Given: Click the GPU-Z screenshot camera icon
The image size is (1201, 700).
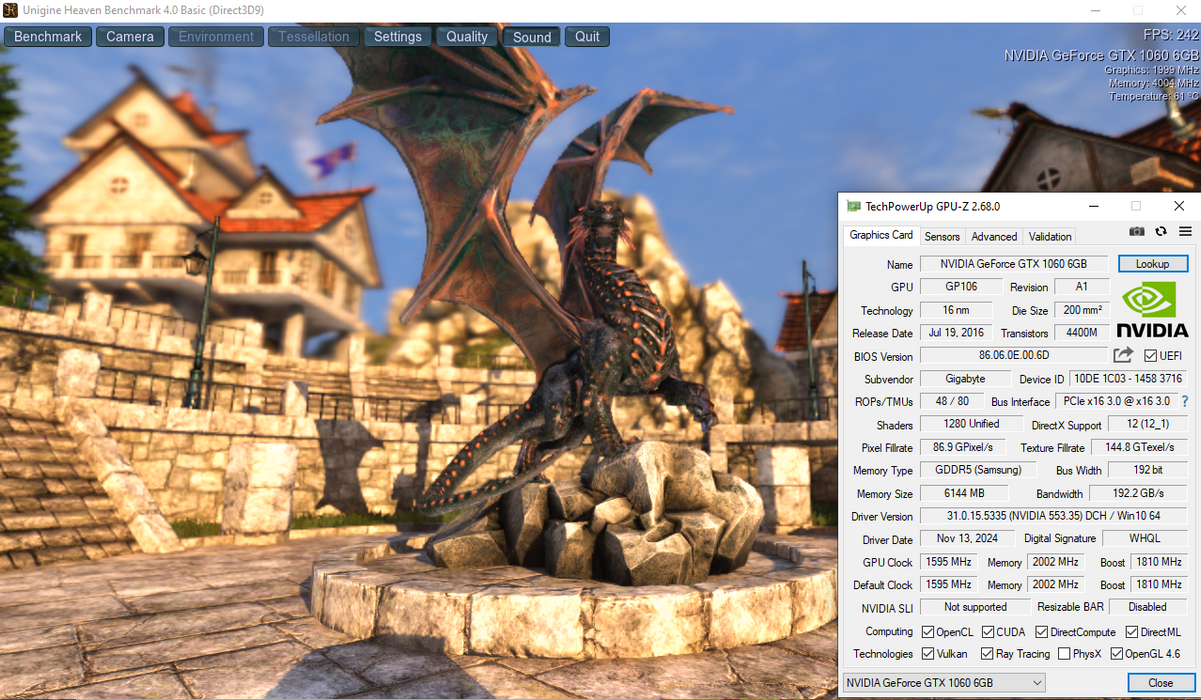Looking at the screenshot, I should tap(1137, 231).
